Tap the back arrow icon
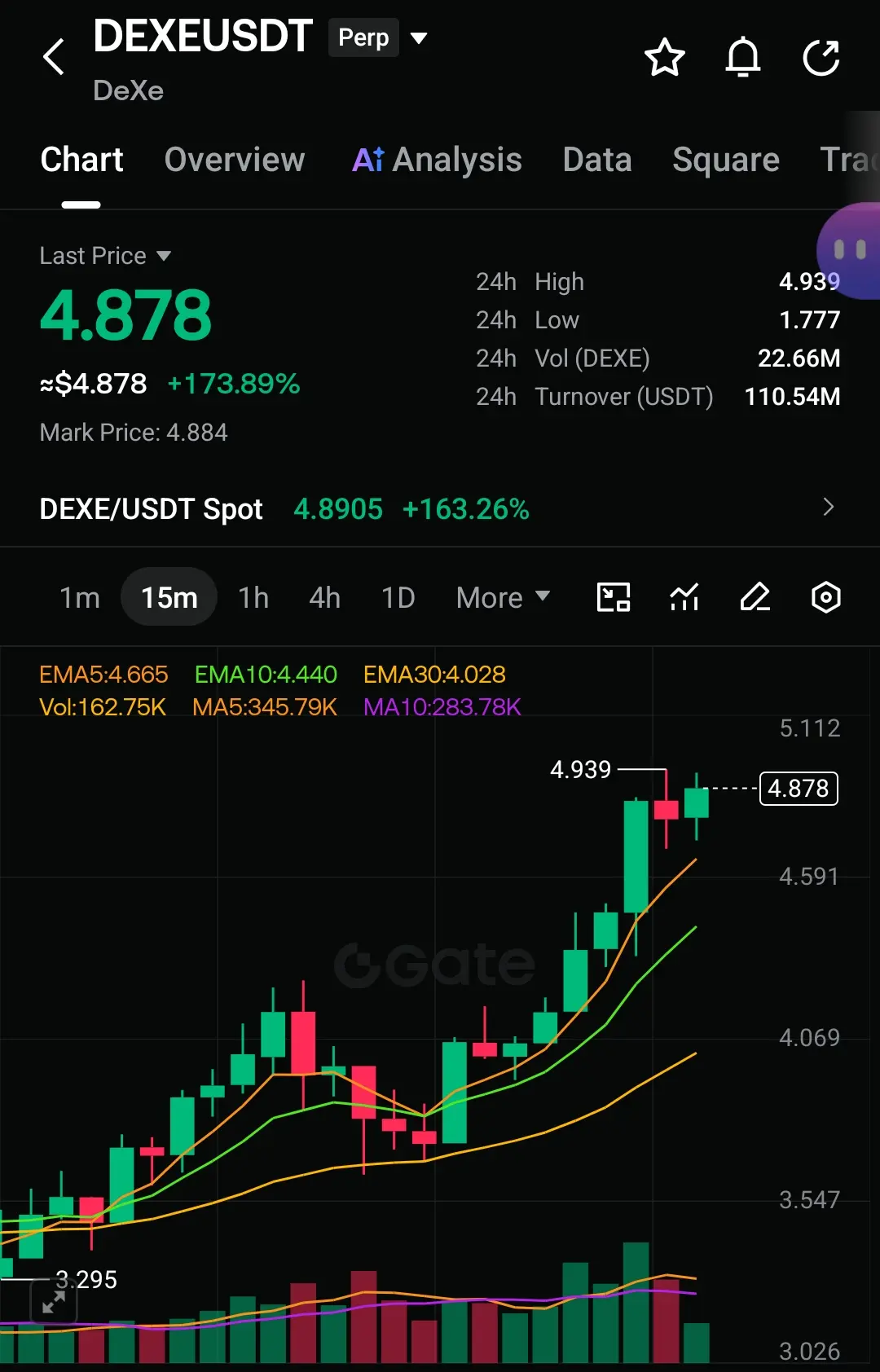880x1372 pixels. click(54, 57)
